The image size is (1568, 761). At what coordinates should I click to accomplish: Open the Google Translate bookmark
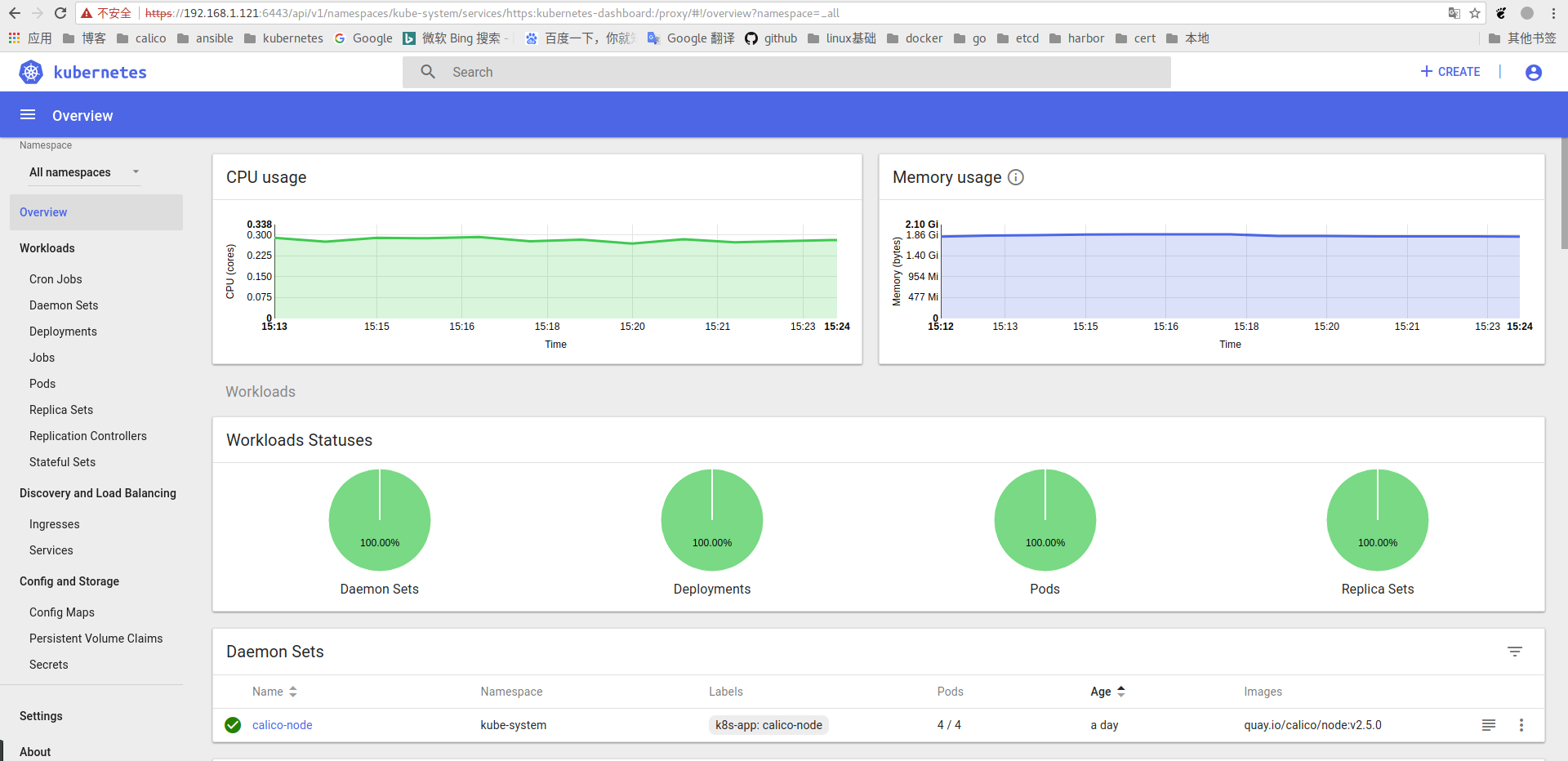tap(691, 38)
